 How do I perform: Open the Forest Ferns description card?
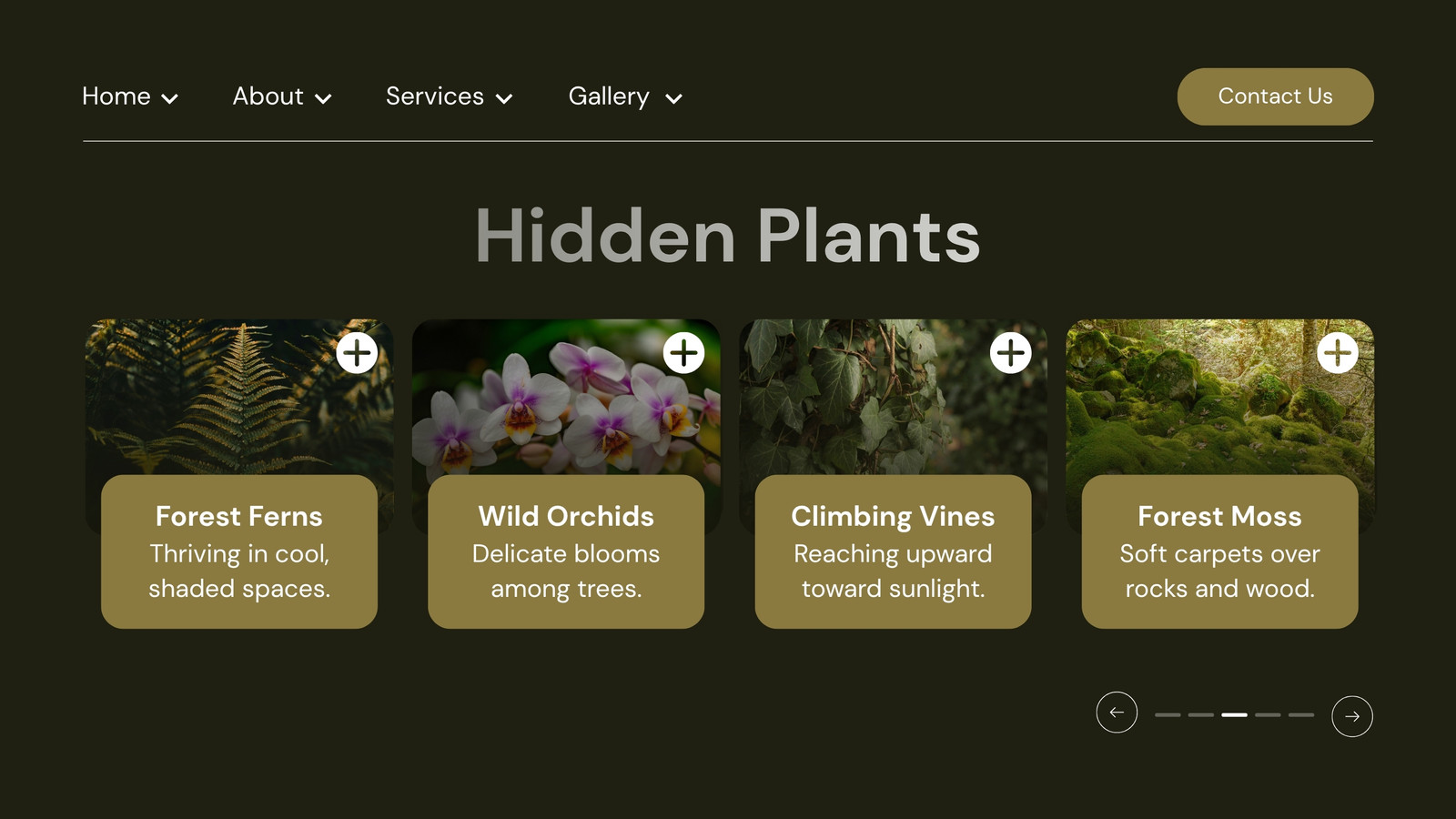pyautogui.click(x=239, y=551)
